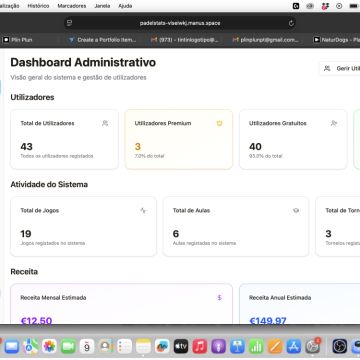
Task: Open Contacts from the Dock
Action: click(x=106, y=347)
